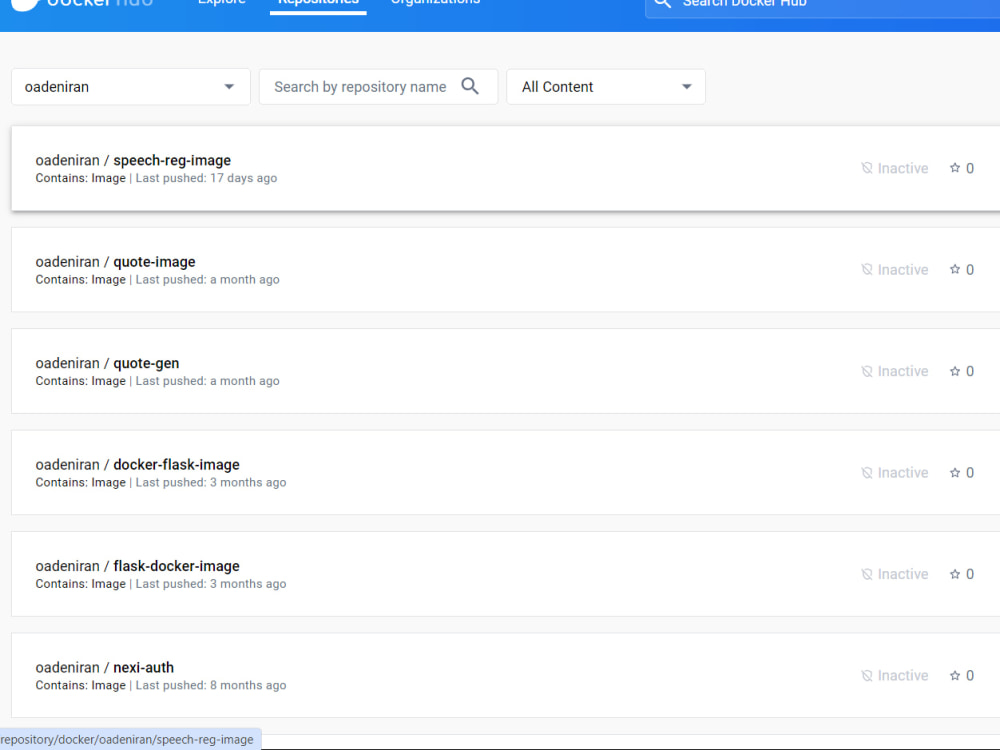Click Inactive scan icon for quote-gen
Screen dimensions: 1000x750
pyautogui.click(x=867, y=371)
